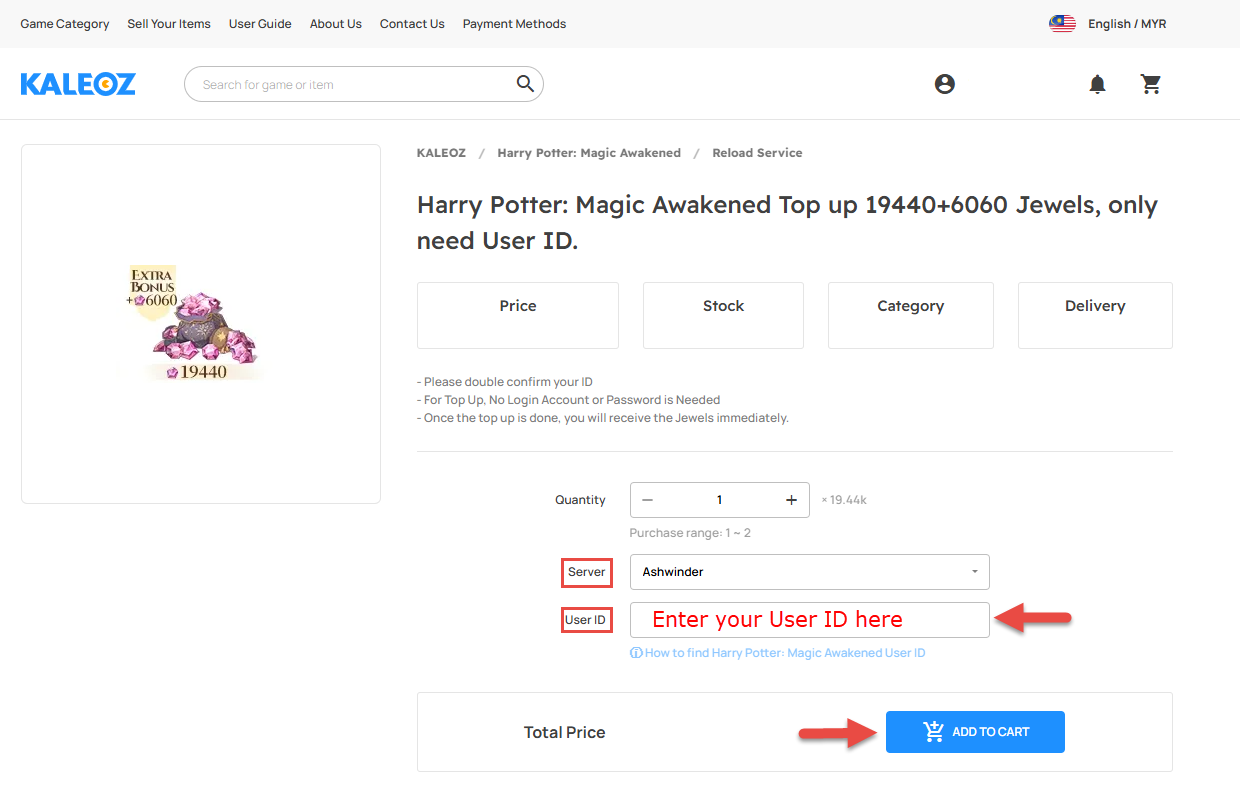Open Payment Methods page
This screenshot has height=787, width=1240.
514,24
